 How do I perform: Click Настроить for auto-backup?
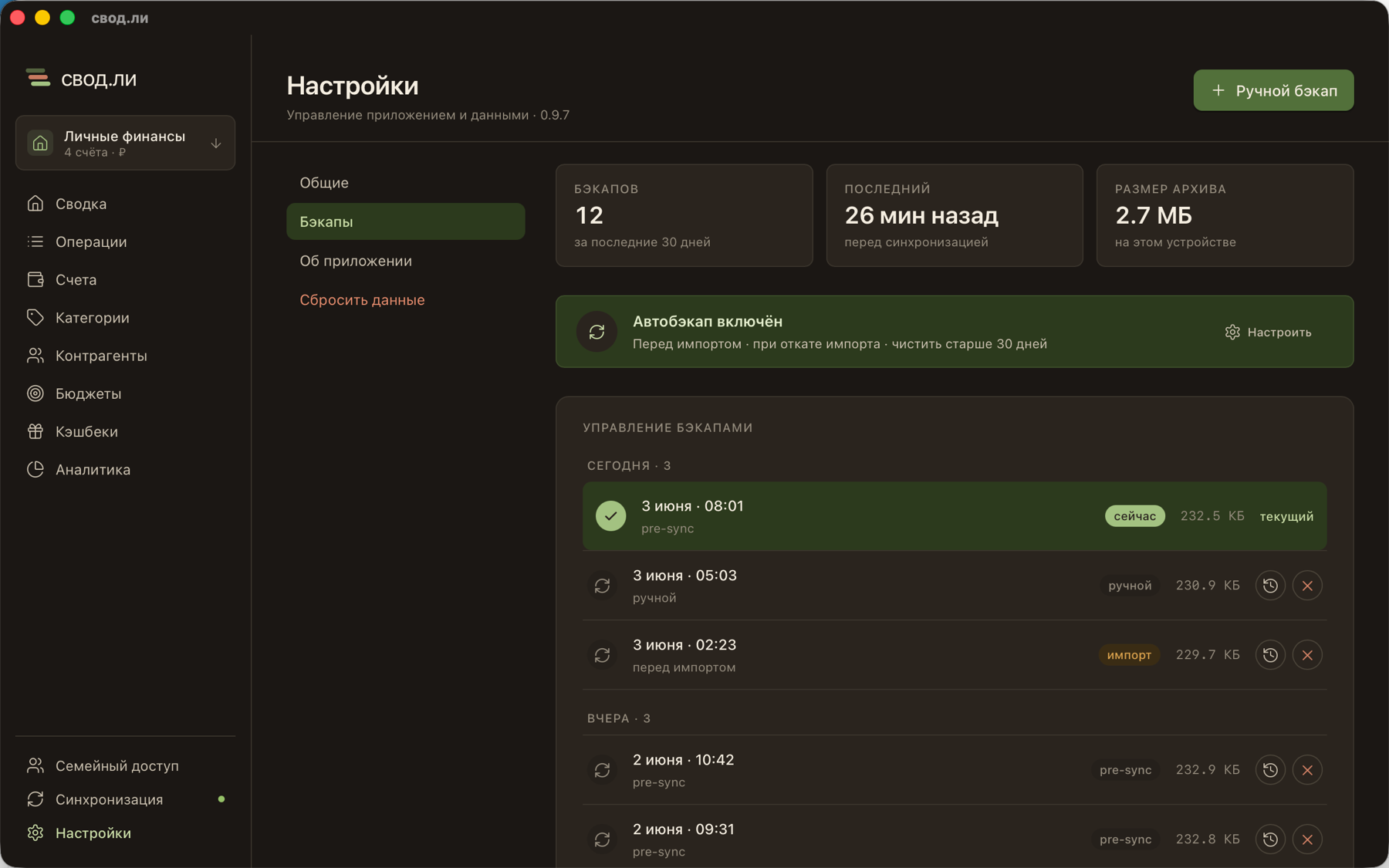[1269, 332]
